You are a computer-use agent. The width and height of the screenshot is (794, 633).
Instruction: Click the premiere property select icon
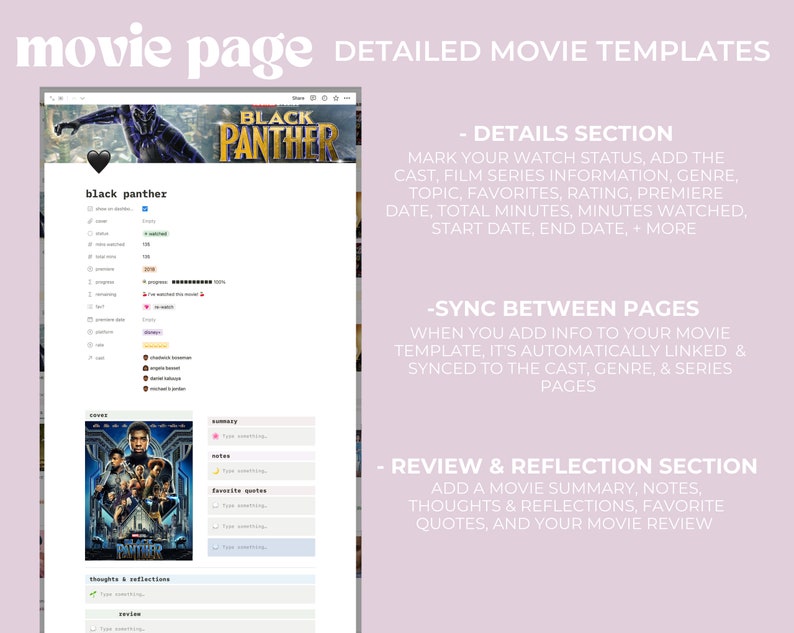pos(90,269)
